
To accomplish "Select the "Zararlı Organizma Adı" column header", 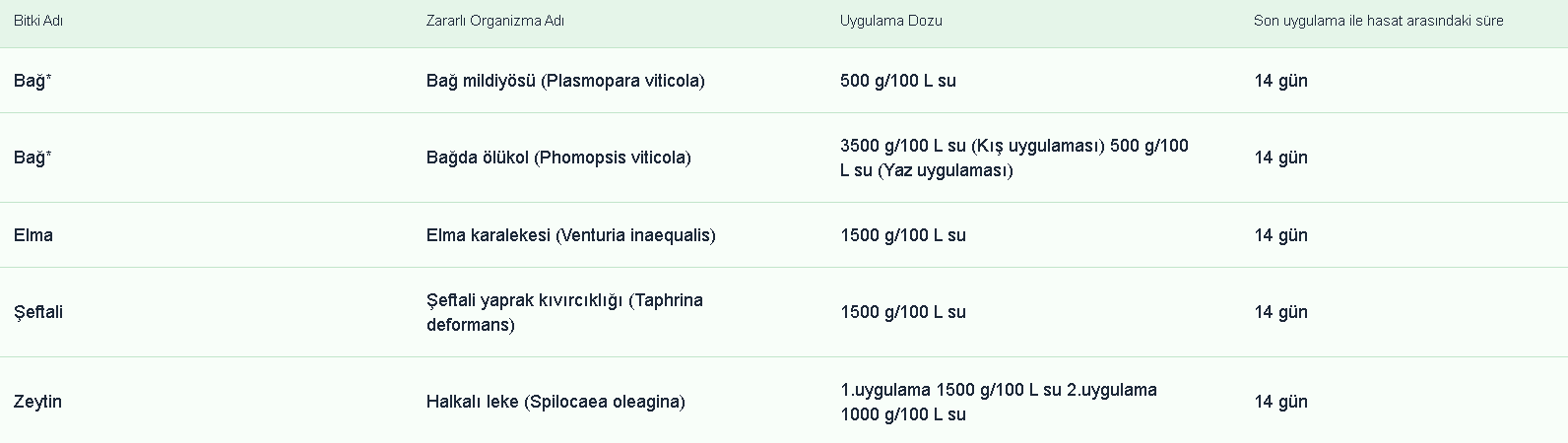I will click(x=495, y=21).
